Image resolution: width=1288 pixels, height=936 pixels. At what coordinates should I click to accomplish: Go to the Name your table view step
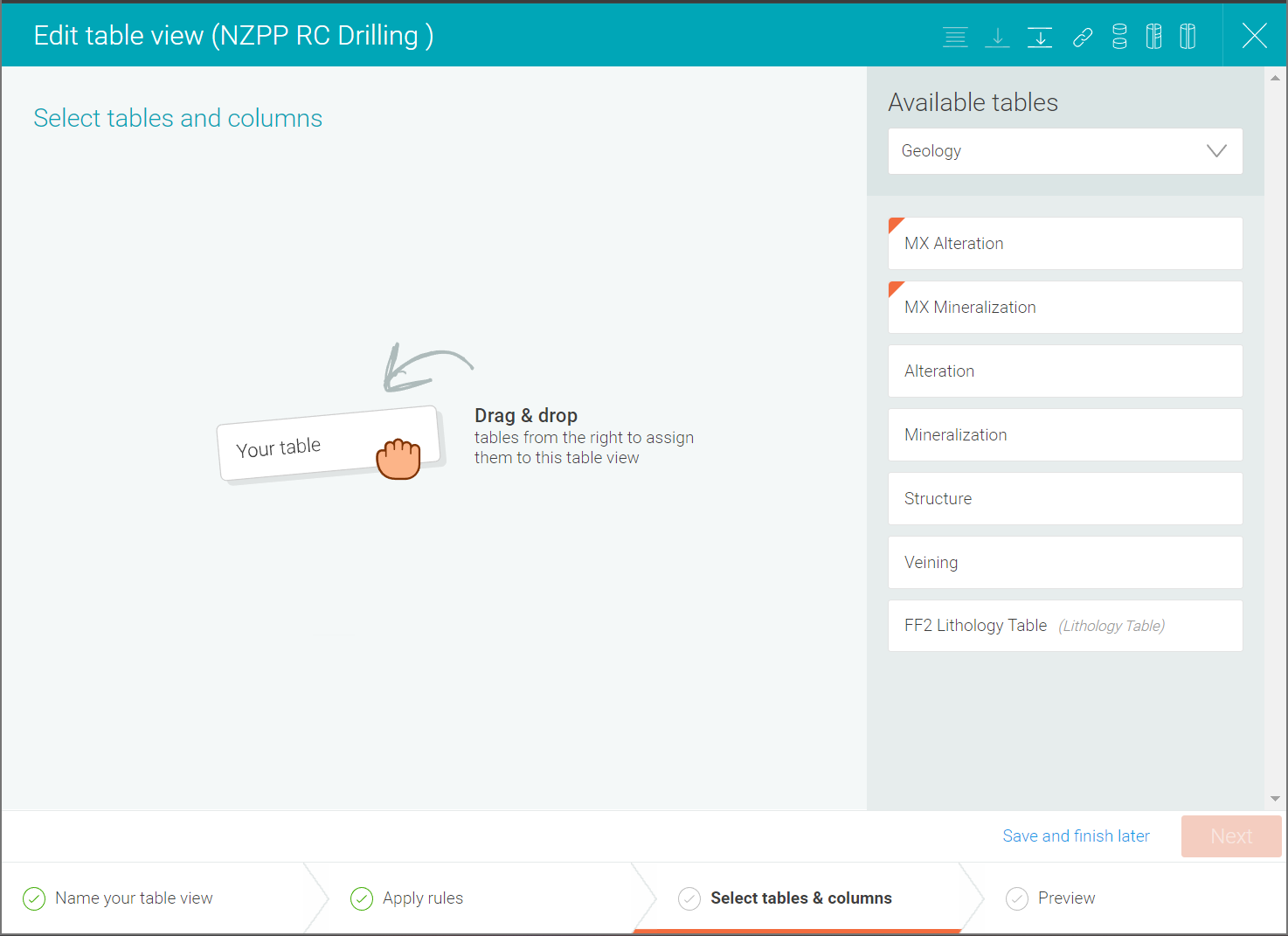coord(134,898)
